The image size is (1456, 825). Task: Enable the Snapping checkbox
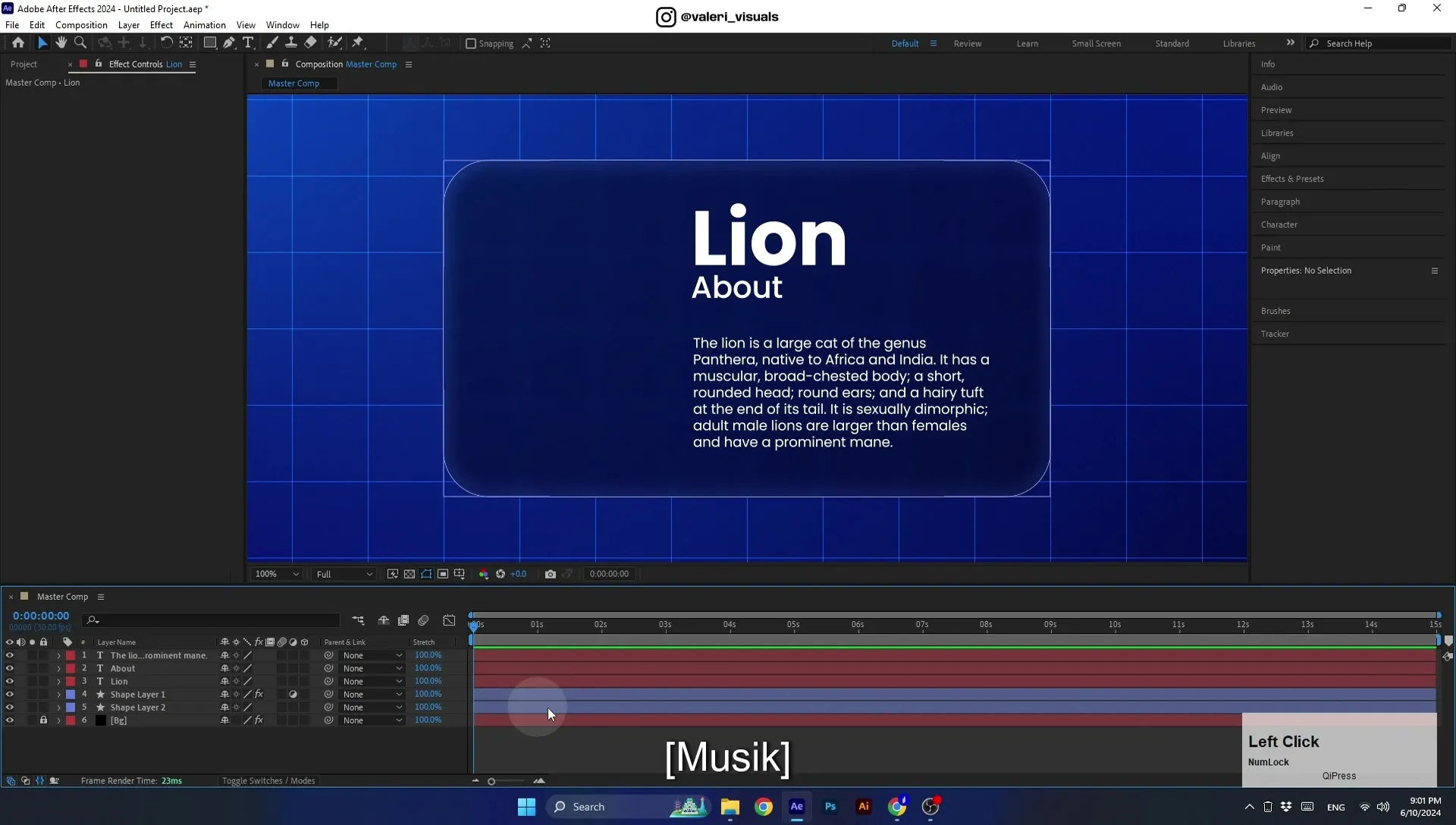point(471,43)
